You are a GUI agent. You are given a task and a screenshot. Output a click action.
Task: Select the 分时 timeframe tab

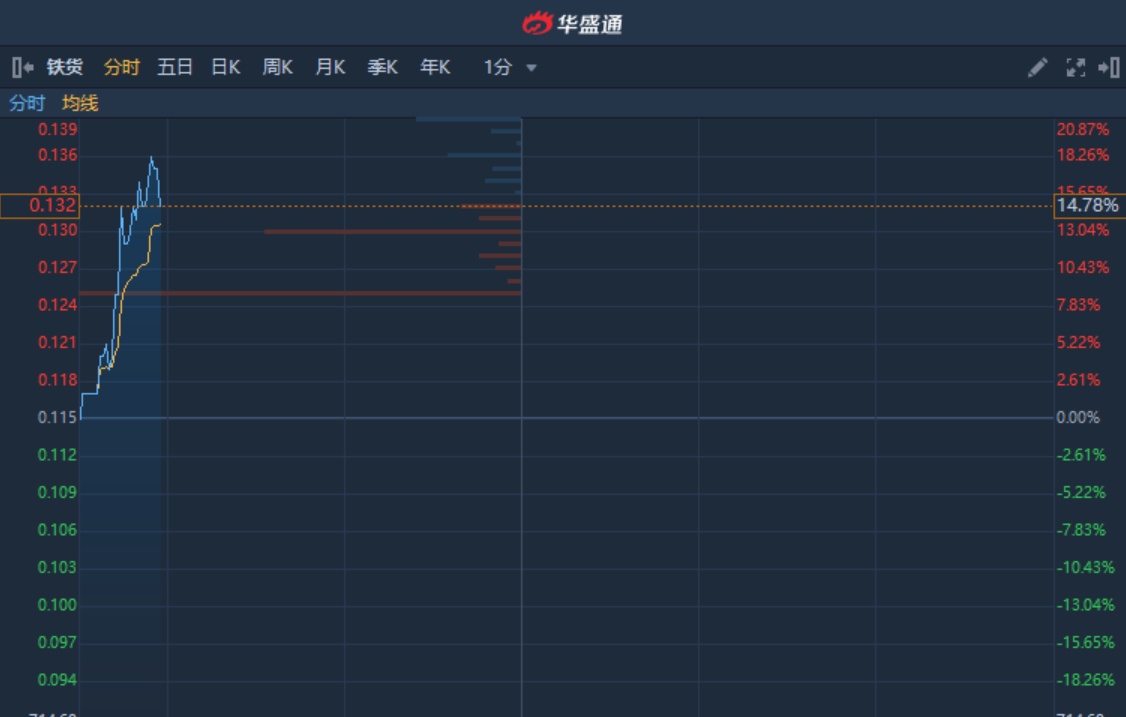click(121, 68)
